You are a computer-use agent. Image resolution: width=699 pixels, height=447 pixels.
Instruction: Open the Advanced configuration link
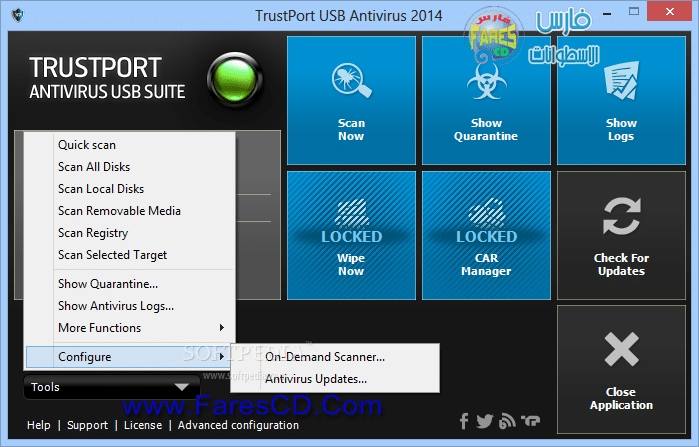tap(238, 425)
